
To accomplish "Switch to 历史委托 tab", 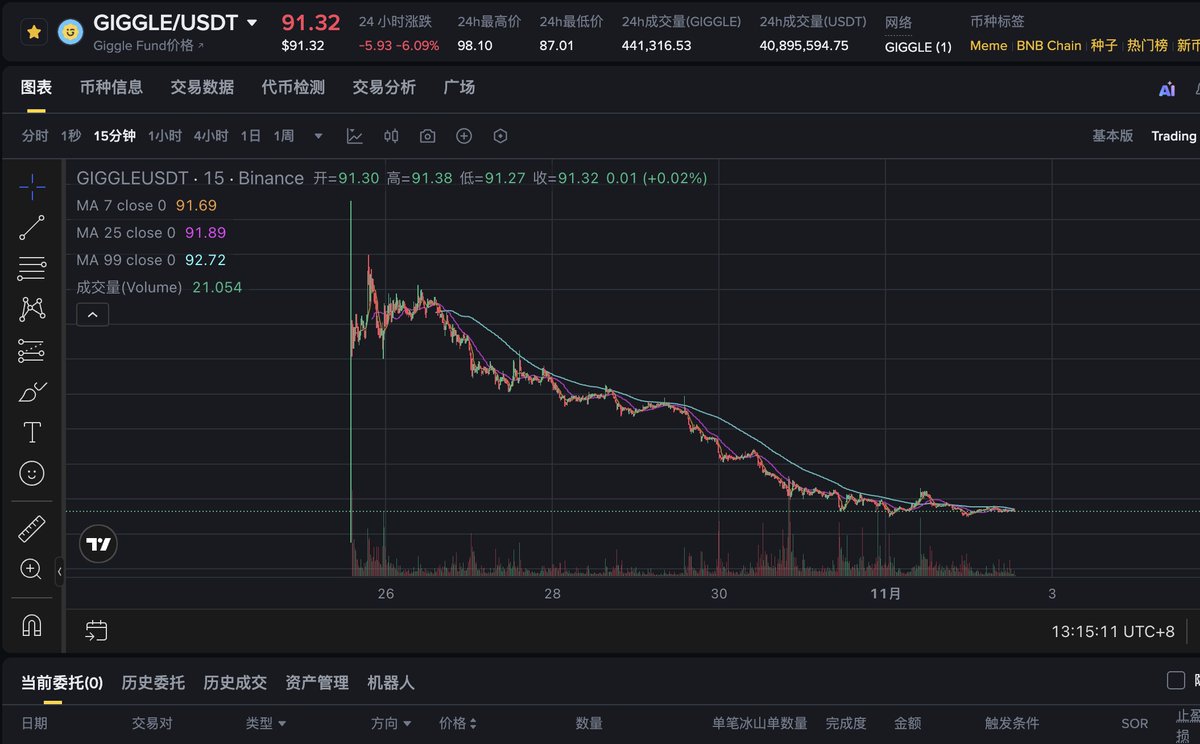I will [153, 683].
